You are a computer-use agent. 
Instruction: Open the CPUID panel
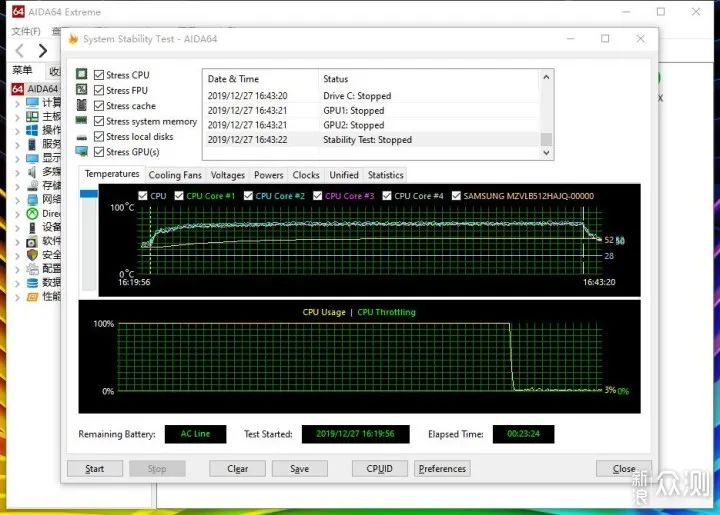click(380, 469)
